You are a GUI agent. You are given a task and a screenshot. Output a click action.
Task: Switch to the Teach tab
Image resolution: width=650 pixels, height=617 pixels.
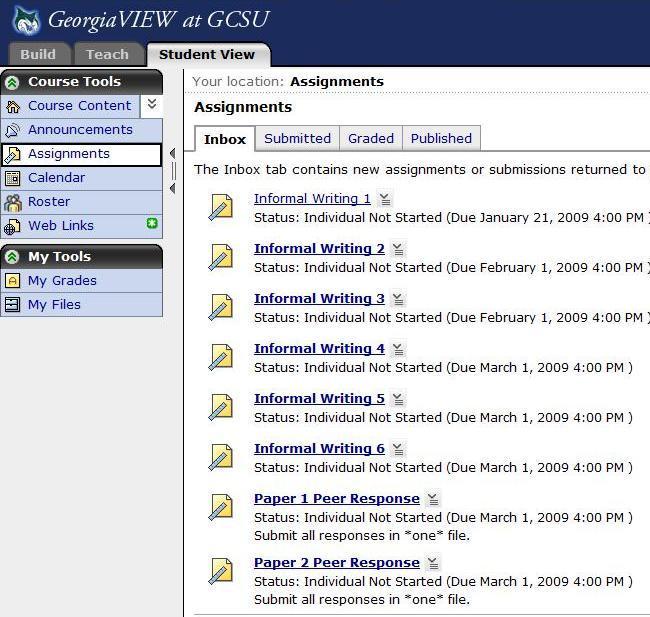point(107,54)
